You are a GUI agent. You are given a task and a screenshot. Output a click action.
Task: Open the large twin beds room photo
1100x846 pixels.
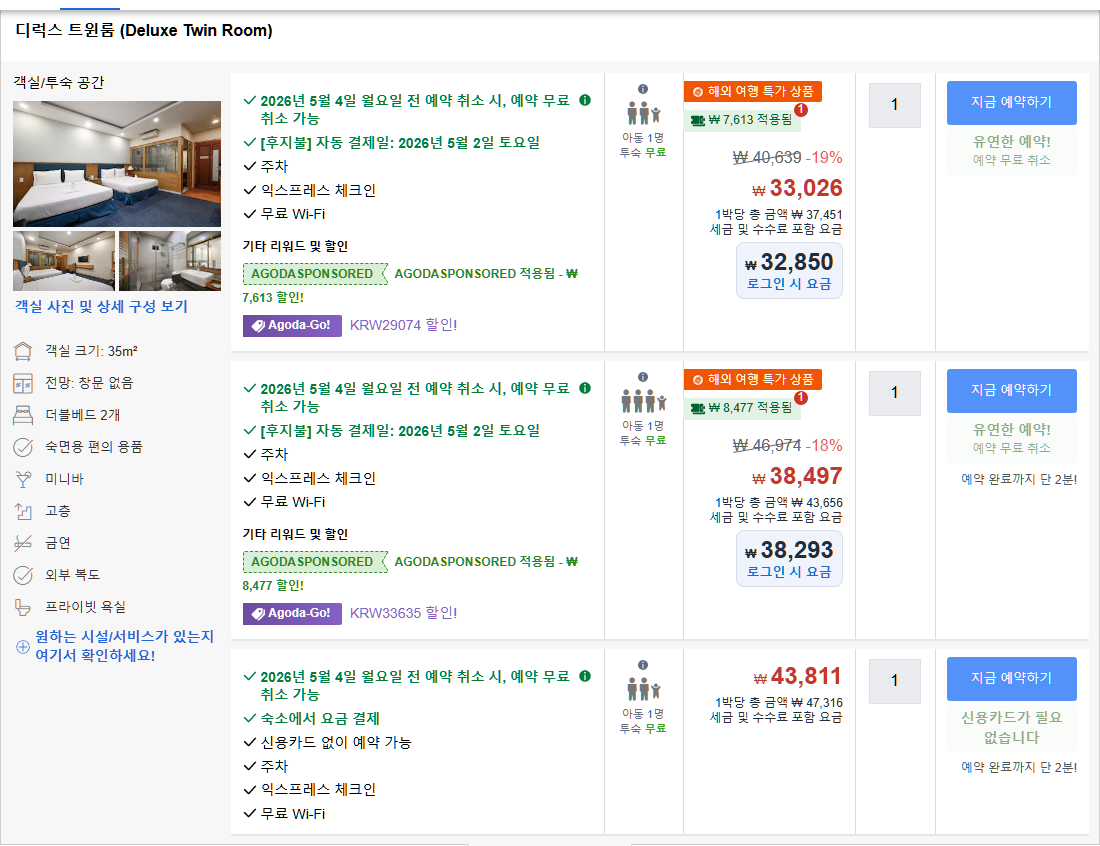[117, 163]
